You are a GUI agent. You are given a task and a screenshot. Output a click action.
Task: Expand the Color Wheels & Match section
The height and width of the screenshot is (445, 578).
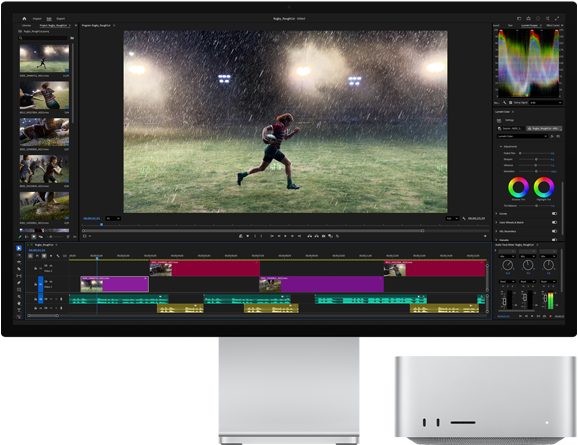[496, 222]
